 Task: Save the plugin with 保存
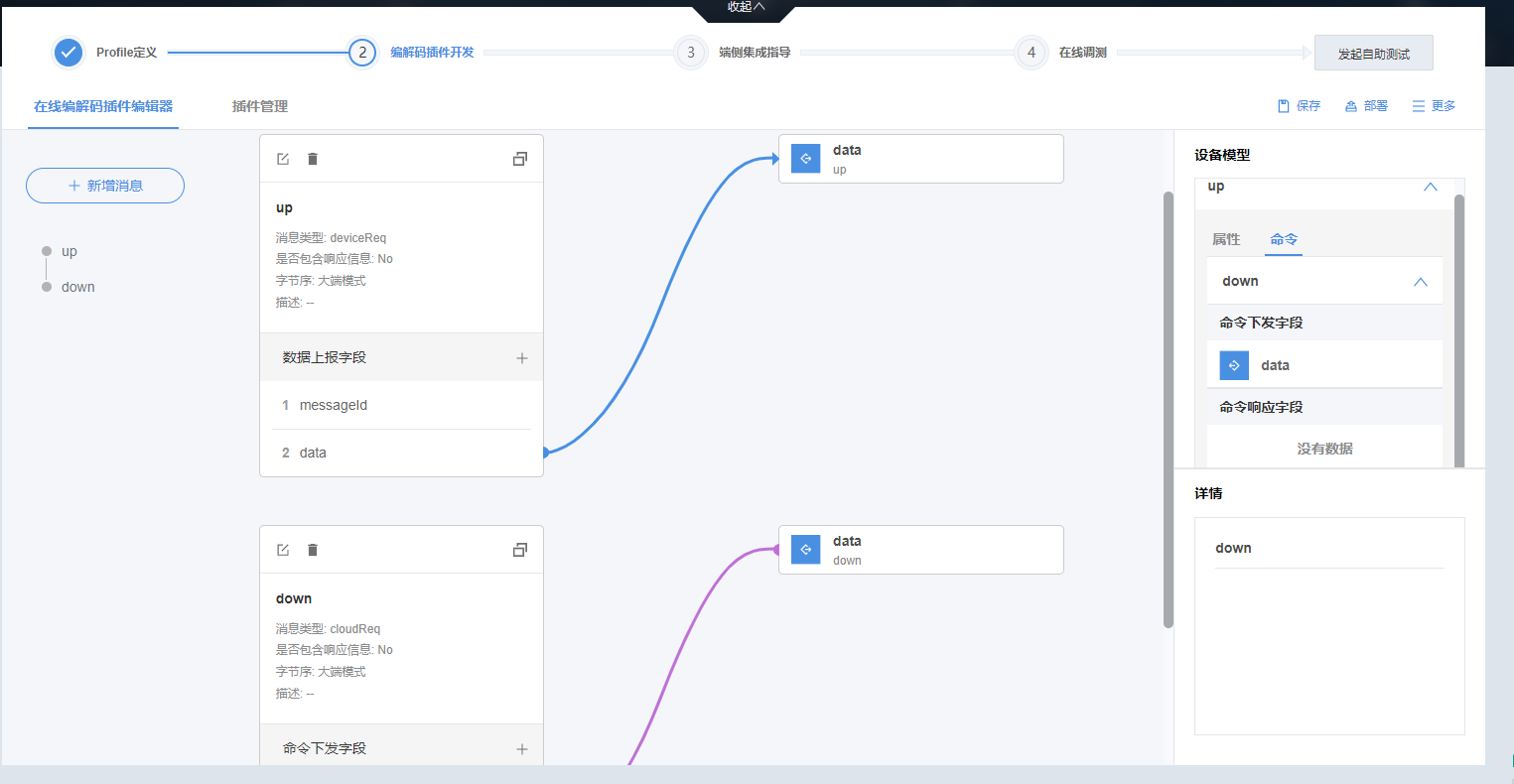coord(1299,106)
